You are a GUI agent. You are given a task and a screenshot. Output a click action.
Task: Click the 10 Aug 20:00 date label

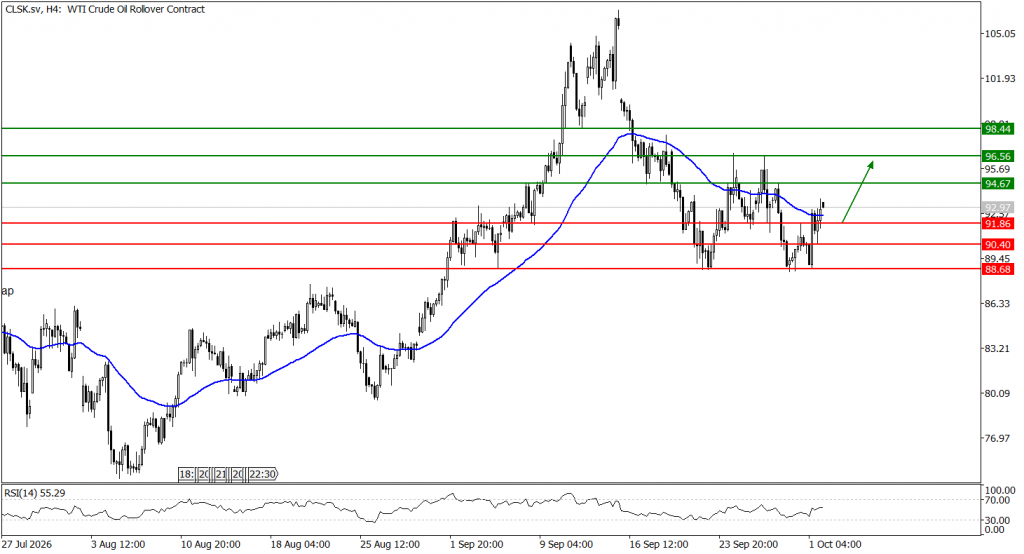tap(210, 544)
